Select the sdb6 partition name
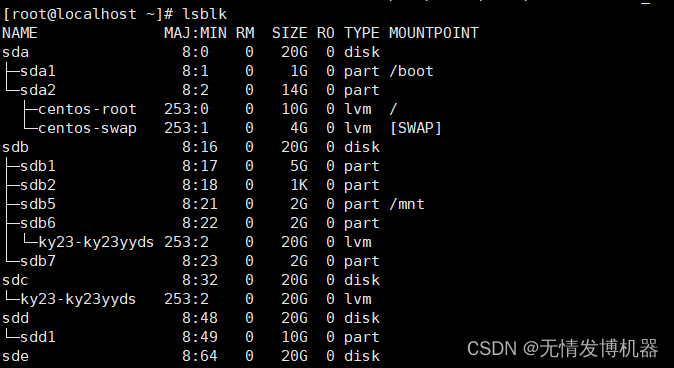 coord(38,223)
